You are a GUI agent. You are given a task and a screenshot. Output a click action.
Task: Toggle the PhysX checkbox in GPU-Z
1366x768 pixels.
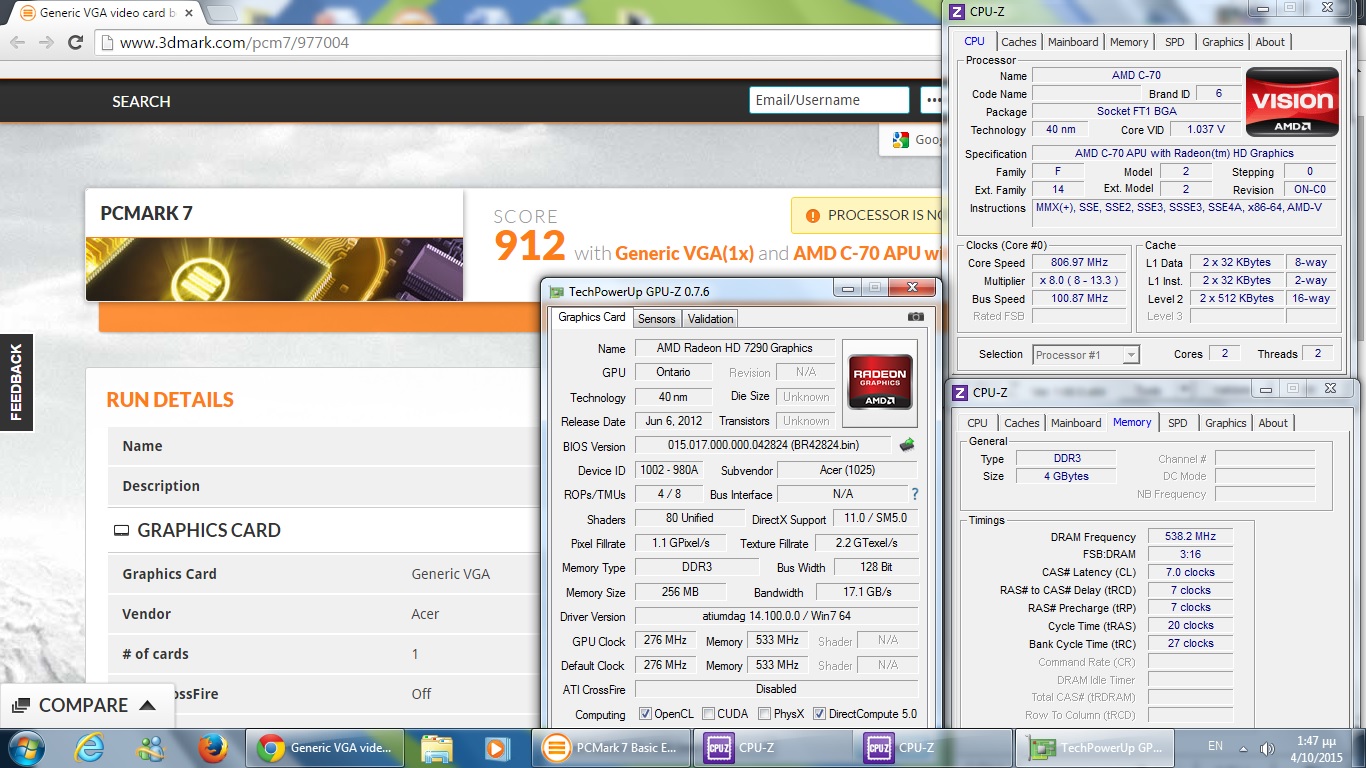click(764, 714)
